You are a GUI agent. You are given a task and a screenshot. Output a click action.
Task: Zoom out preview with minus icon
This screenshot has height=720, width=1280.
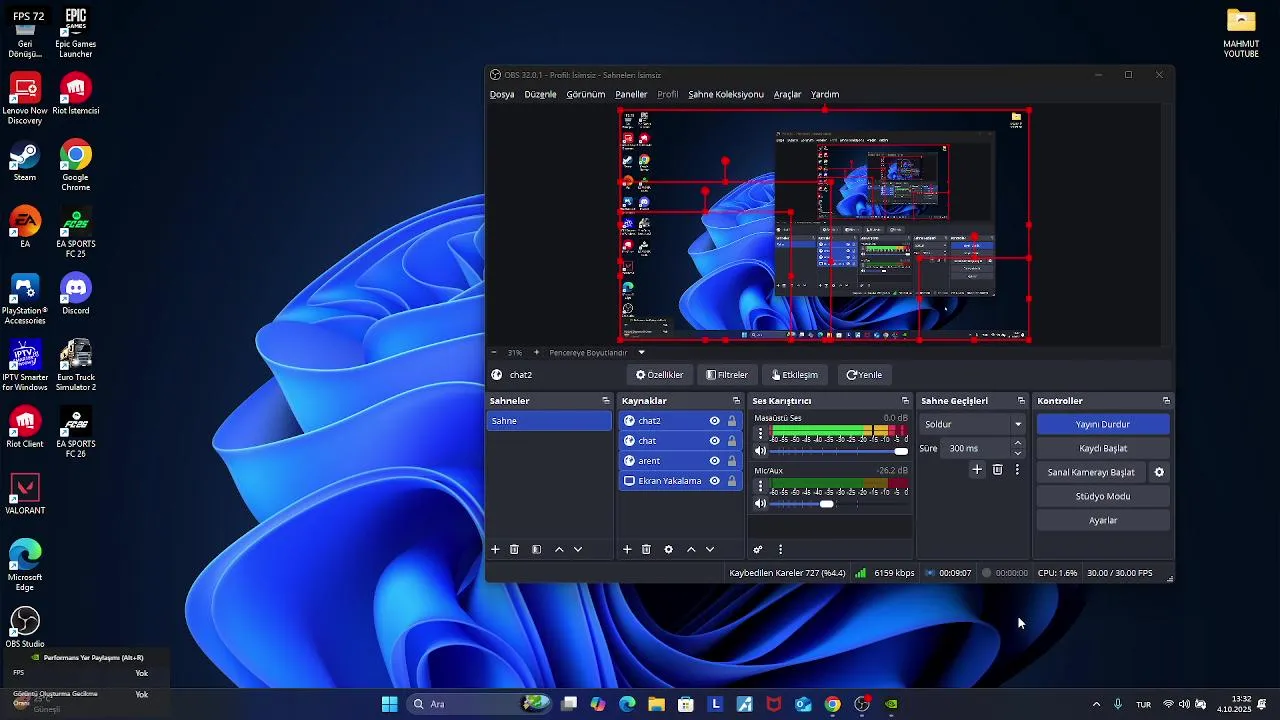pos(493,352)
